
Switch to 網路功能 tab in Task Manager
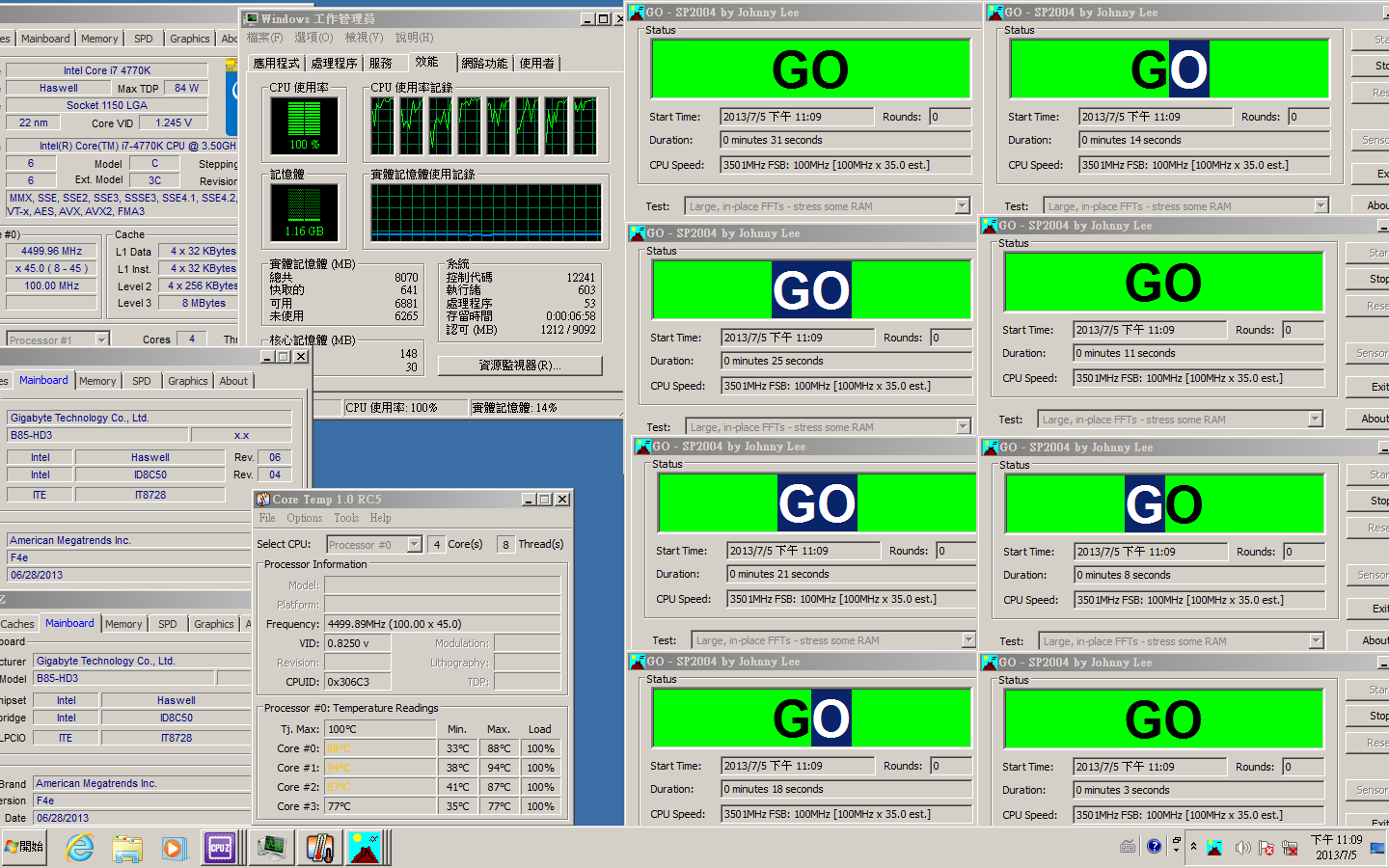tap(483, 63)
